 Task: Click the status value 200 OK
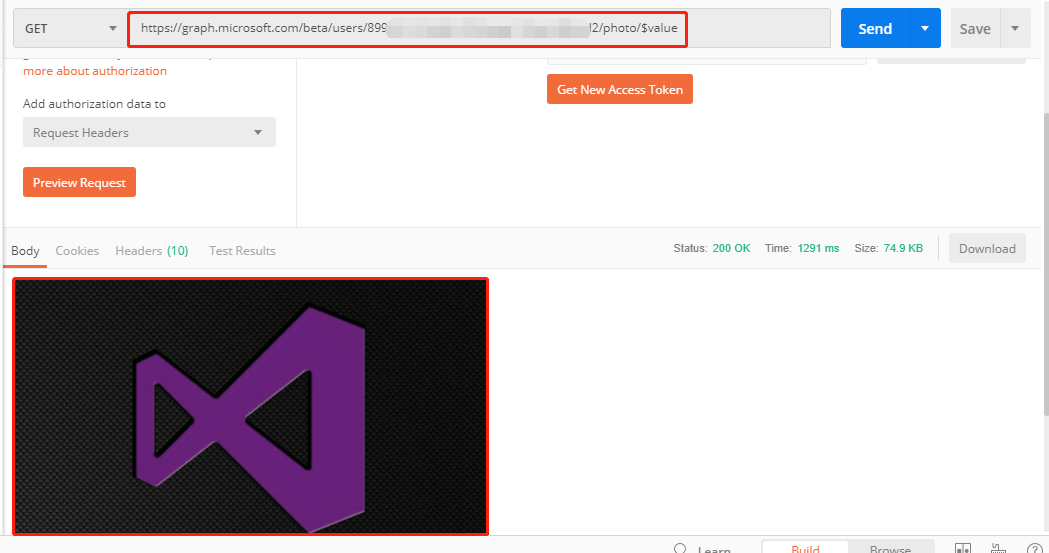click(731, 248)
